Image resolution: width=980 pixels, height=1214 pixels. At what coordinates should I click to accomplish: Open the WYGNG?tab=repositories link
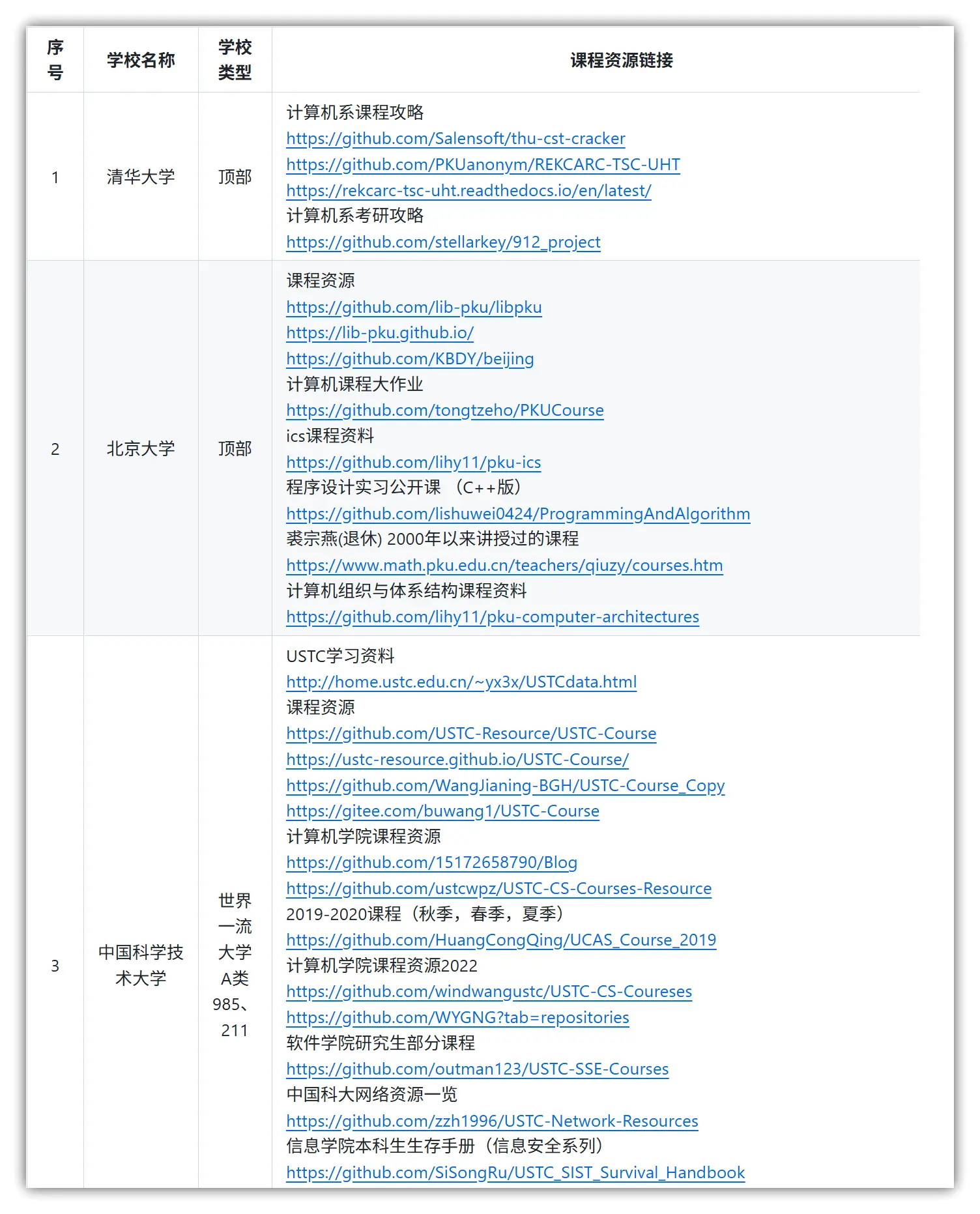(457, 1018)
